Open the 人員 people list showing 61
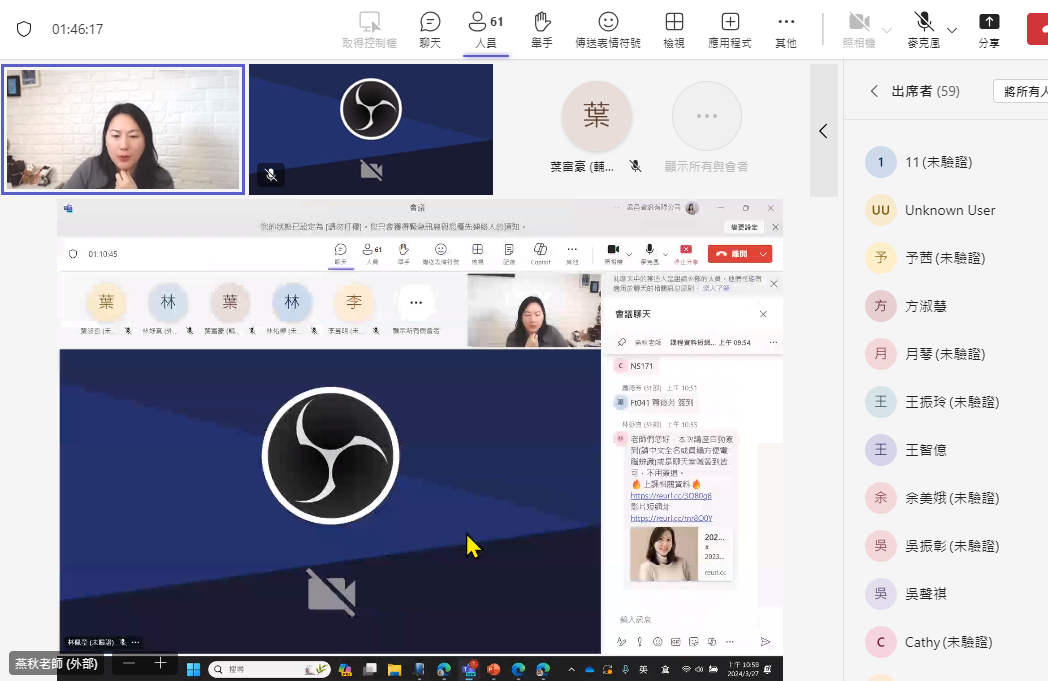Image resolution: width=1048 pixels, height=681 pixels. (x=486, y=30)
